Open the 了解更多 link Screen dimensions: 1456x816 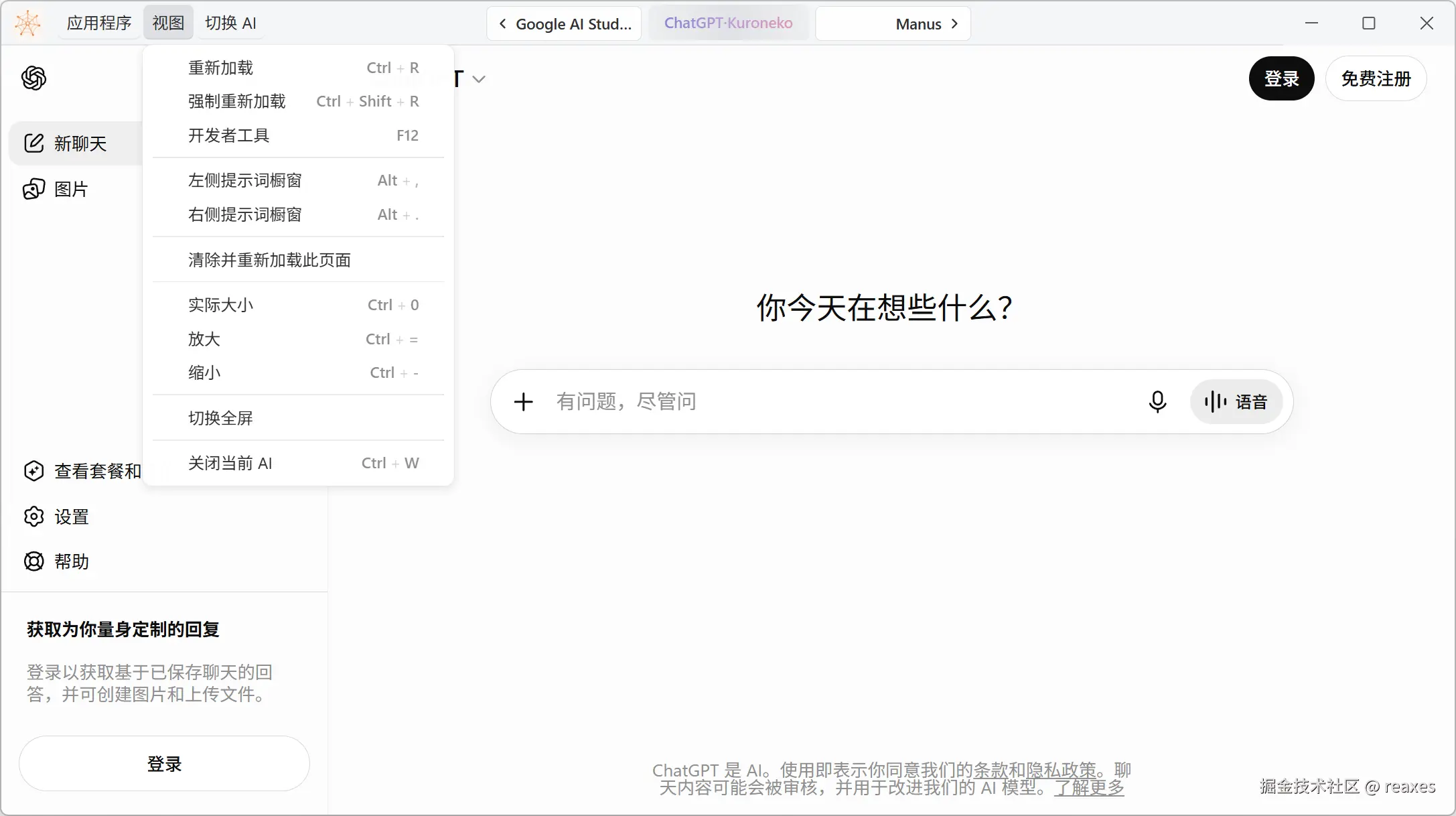click(1090, 787)
